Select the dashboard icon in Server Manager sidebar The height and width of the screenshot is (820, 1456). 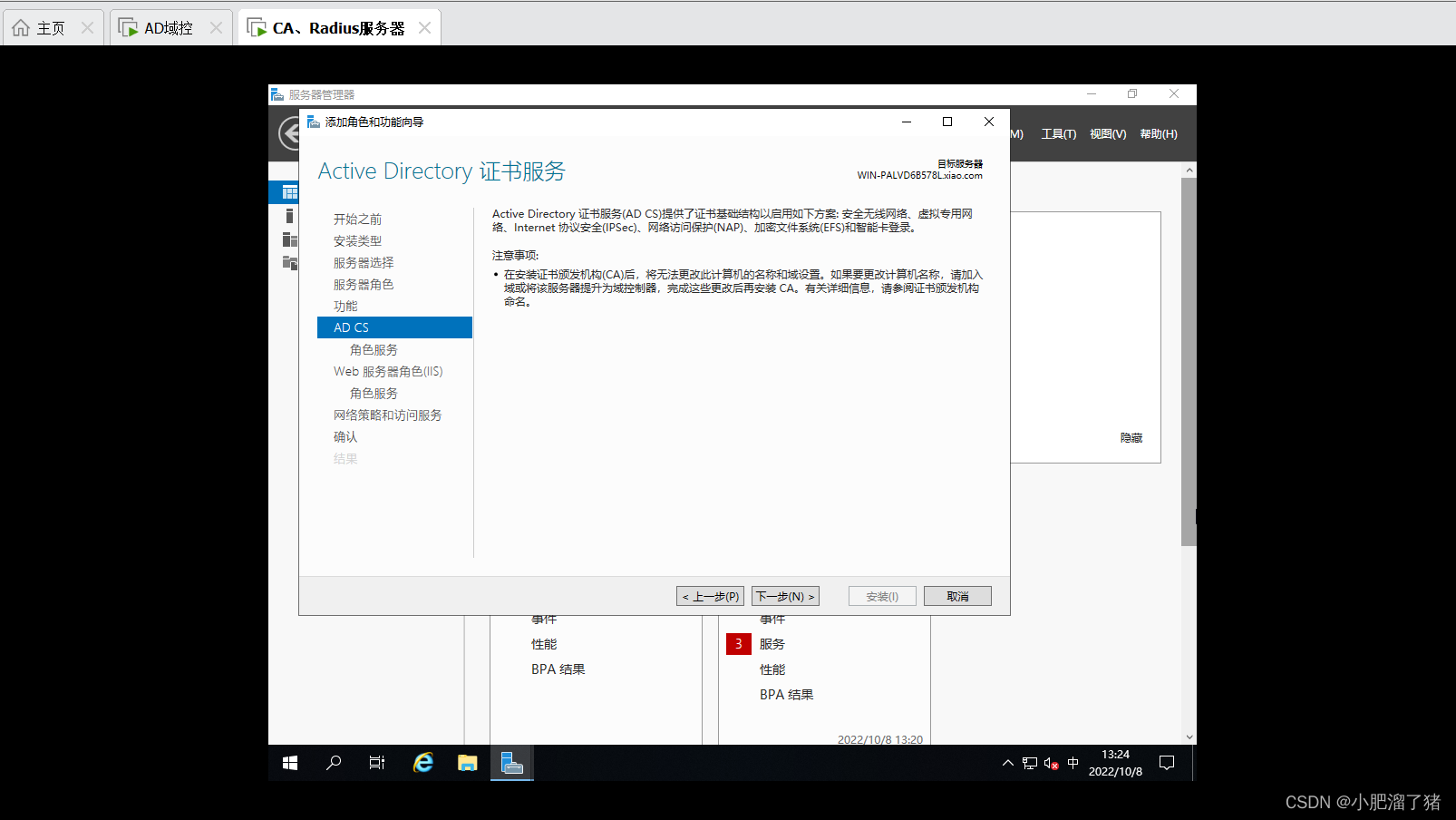click(289, 192)
